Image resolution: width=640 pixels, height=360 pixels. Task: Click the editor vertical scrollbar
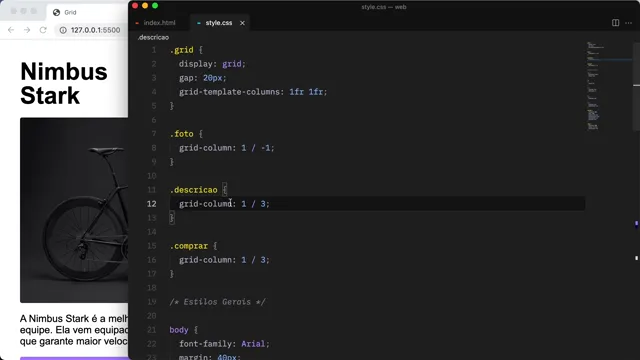636,196
